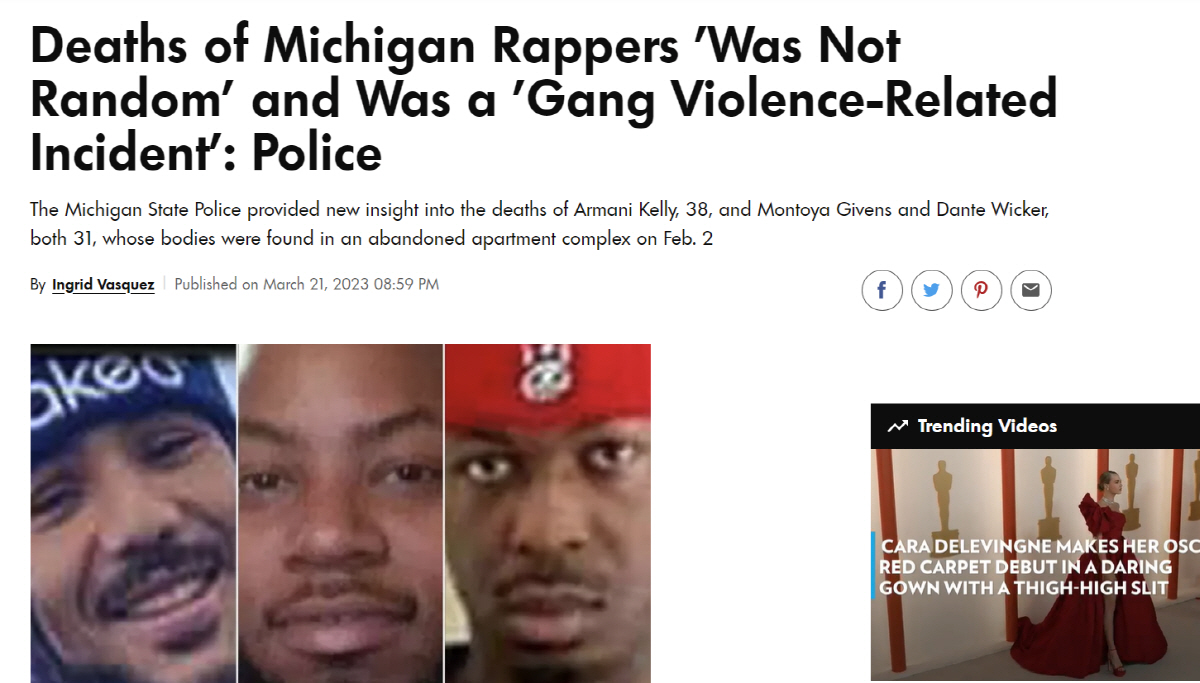
Task: Open the photo of the man in a red hat
Action: tap(548, 513)
